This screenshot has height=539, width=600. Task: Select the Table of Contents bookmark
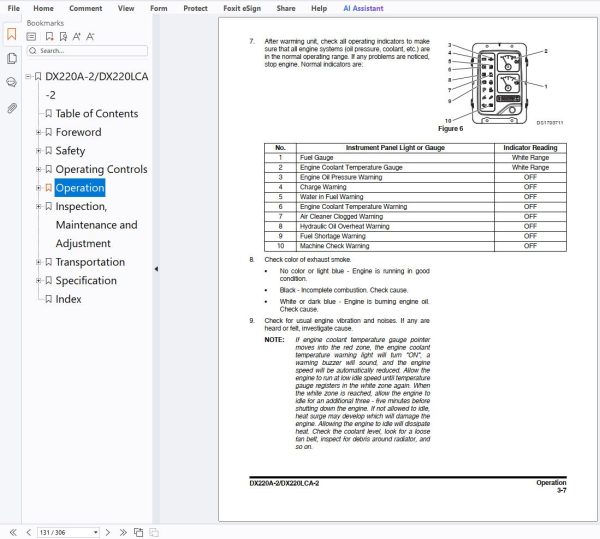97,114
